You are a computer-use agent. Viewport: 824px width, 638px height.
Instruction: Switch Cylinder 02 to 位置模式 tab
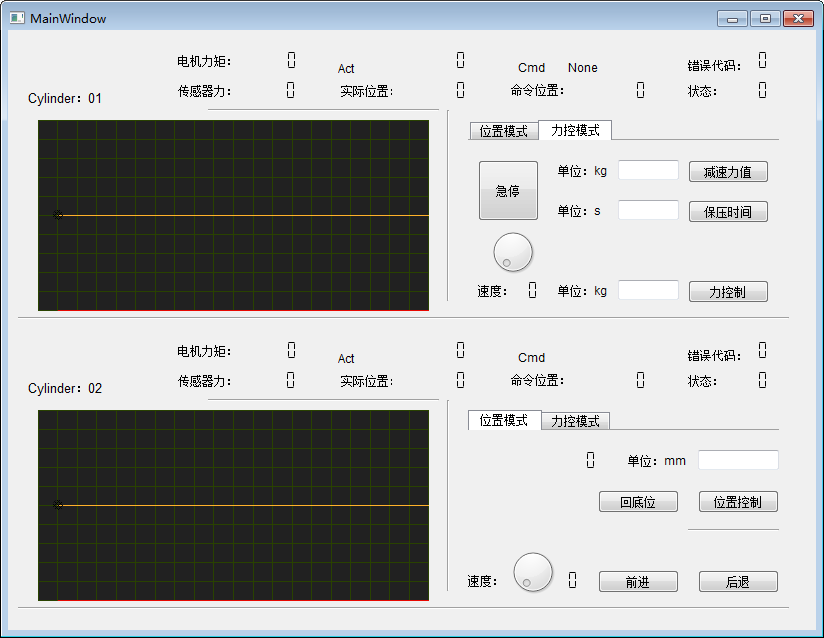[504, 420]
